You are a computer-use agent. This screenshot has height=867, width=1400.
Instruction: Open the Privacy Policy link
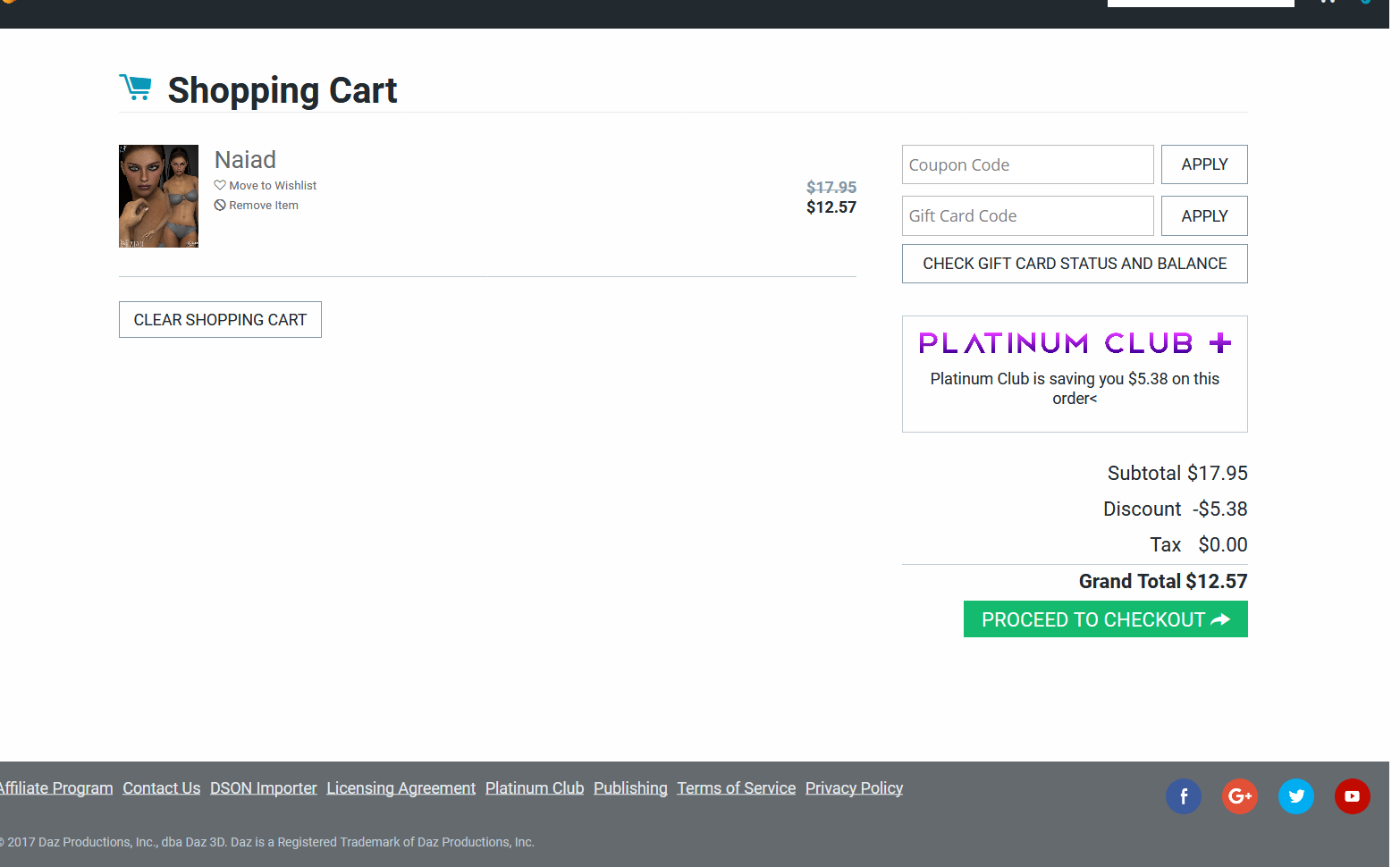coord(854,788)
